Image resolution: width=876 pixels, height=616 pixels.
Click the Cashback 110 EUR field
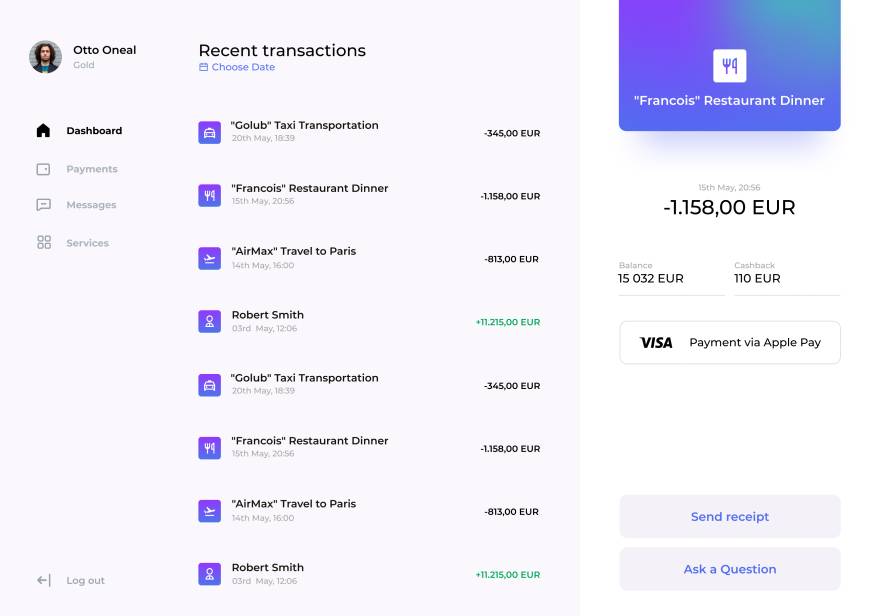click(x=786, y=278)
